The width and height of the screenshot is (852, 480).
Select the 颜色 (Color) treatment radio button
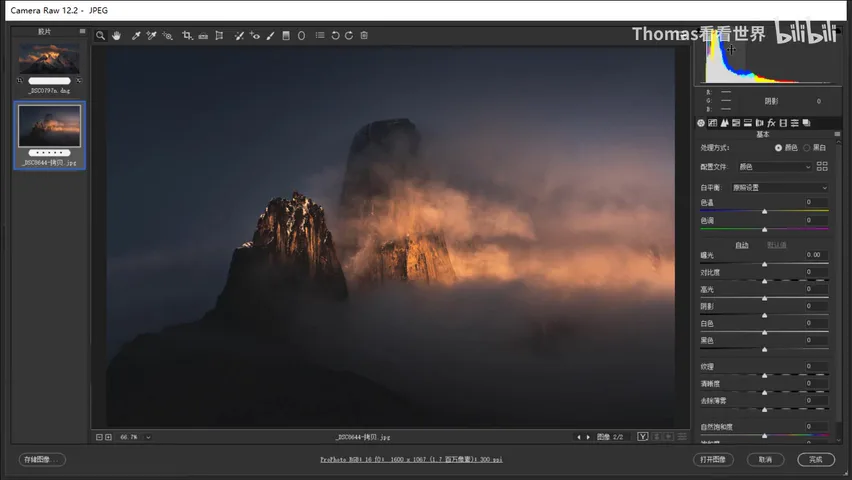778,148
